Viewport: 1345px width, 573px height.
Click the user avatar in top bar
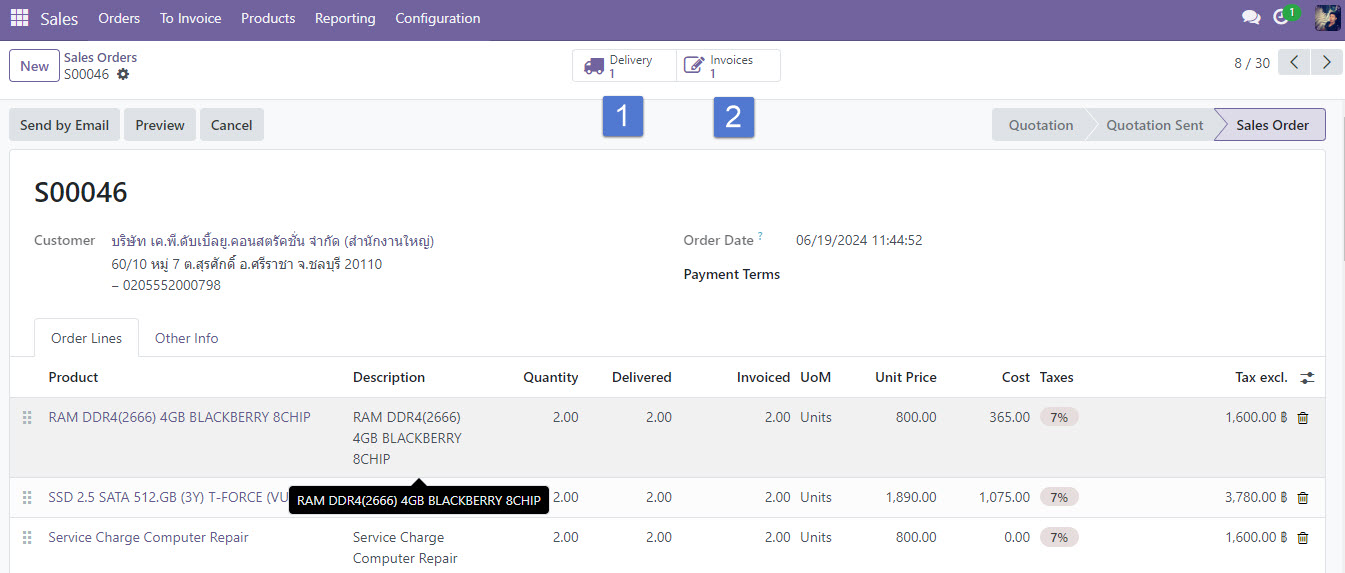click(x=1327, y=18)
